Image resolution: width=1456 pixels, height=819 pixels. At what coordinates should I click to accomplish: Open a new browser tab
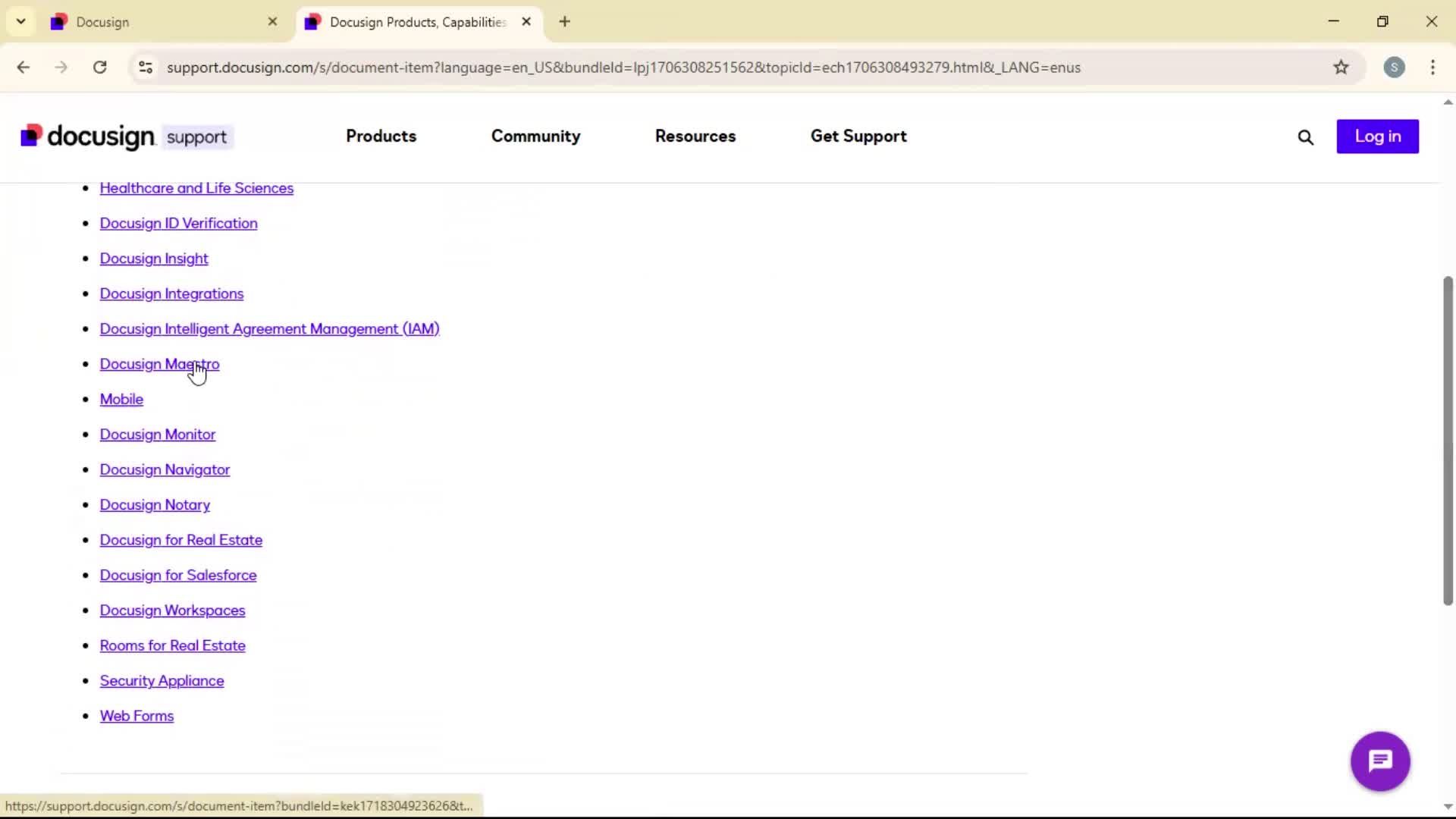(564, 22)
